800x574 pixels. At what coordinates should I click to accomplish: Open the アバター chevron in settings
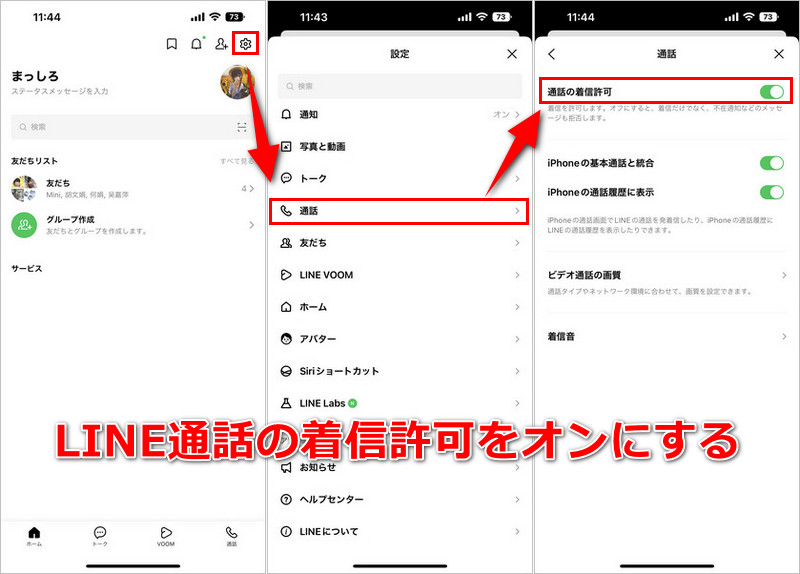[517, 339]
